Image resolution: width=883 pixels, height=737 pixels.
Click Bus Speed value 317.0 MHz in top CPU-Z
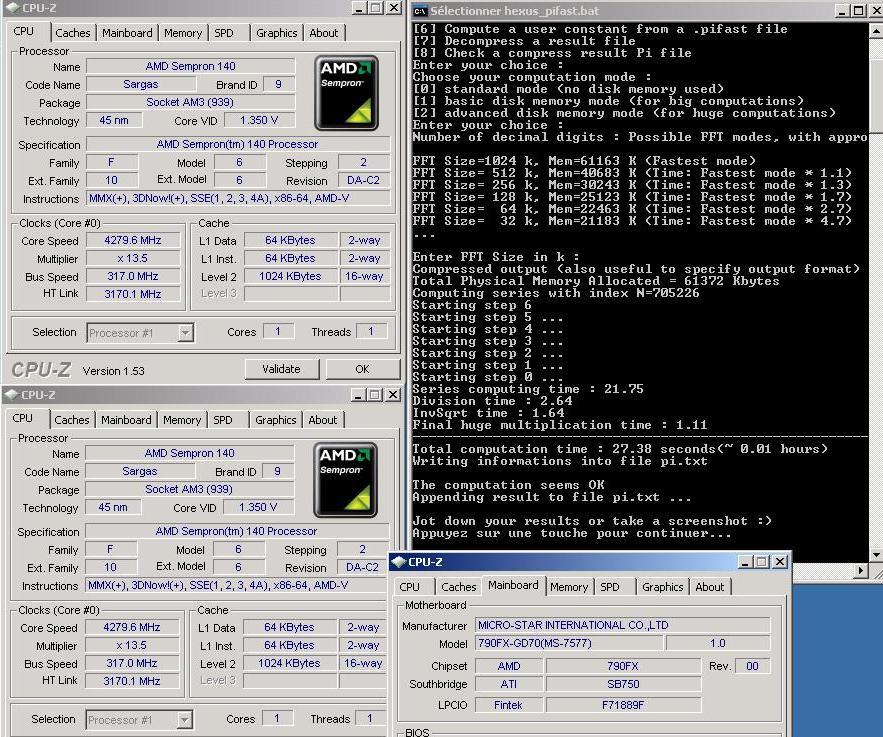coord(133,276)
